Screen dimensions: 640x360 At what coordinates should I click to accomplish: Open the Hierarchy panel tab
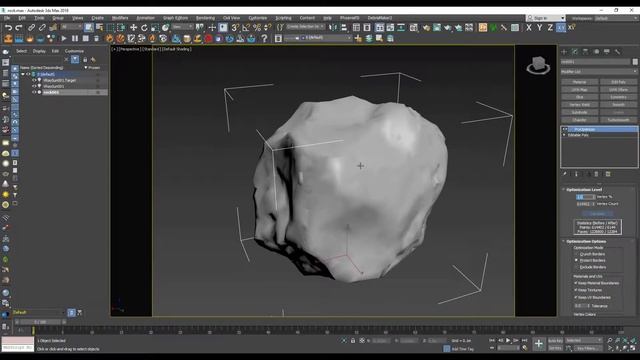pos(585,51)
